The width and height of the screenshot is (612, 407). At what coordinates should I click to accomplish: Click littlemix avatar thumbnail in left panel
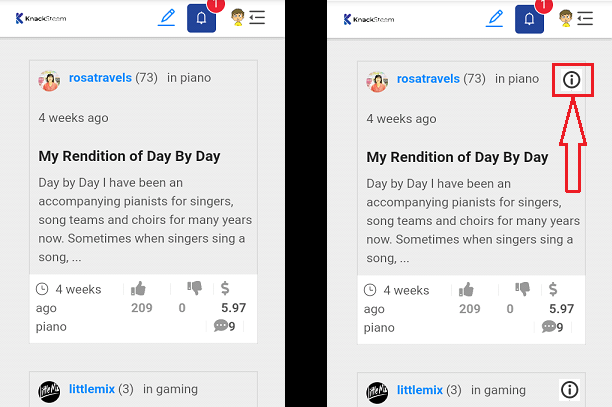(x=49, y=392)
